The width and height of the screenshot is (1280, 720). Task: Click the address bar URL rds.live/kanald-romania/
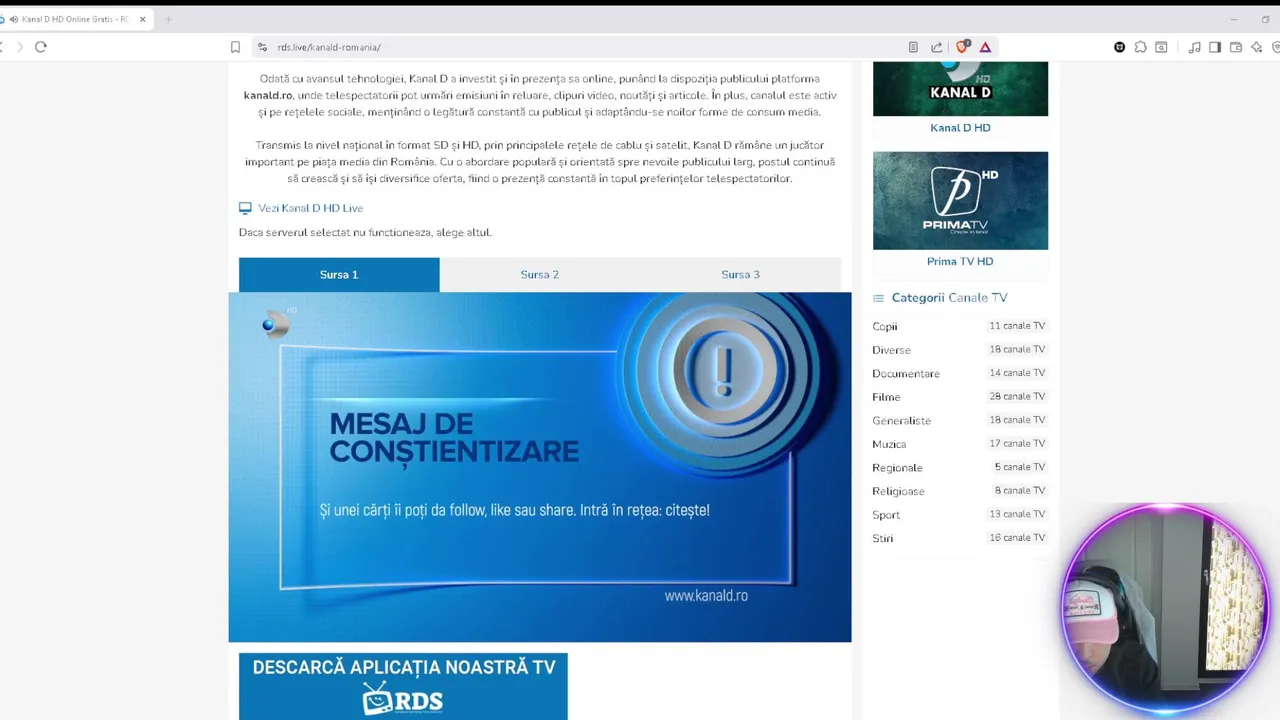tap(329, 47)
